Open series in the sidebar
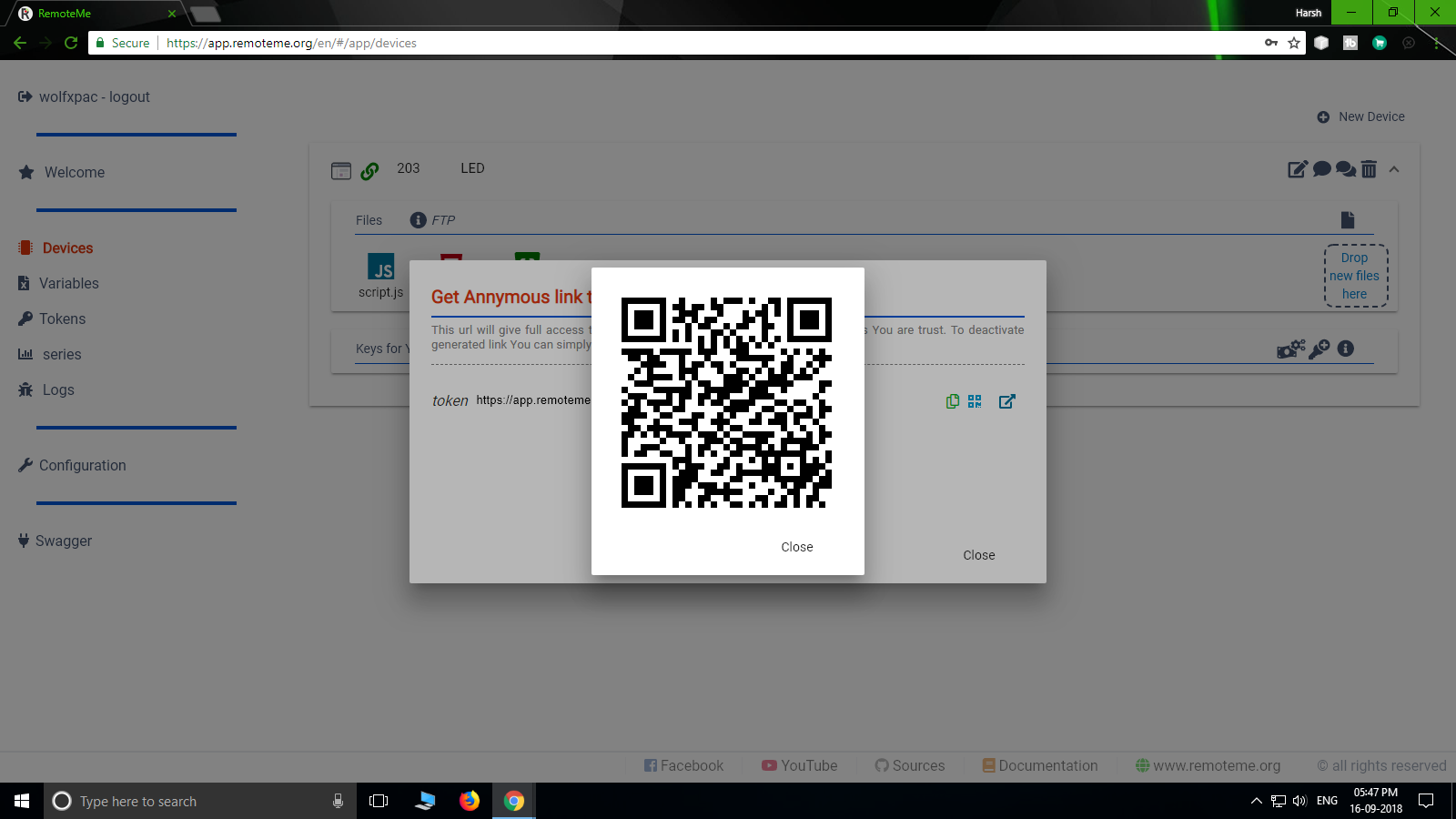The width and height of the screenshot is (1456, 819). click(x=50, y=354)
